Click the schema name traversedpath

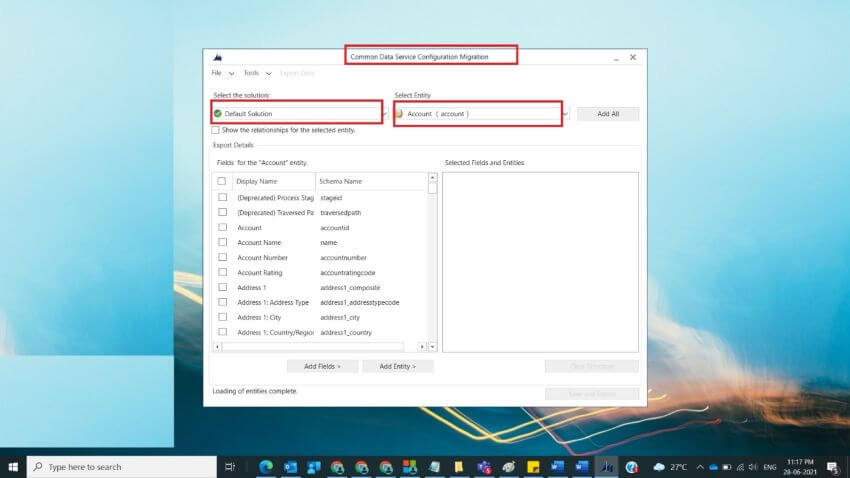click(340, 213)
